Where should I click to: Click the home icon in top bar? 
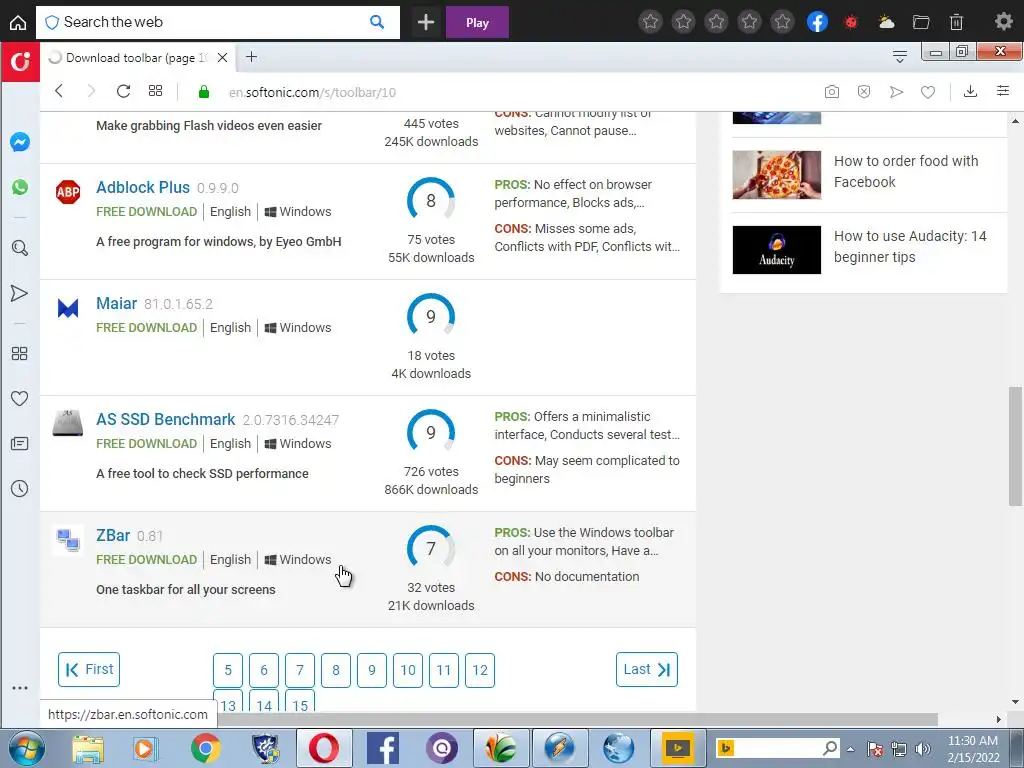tap(18, 22)
